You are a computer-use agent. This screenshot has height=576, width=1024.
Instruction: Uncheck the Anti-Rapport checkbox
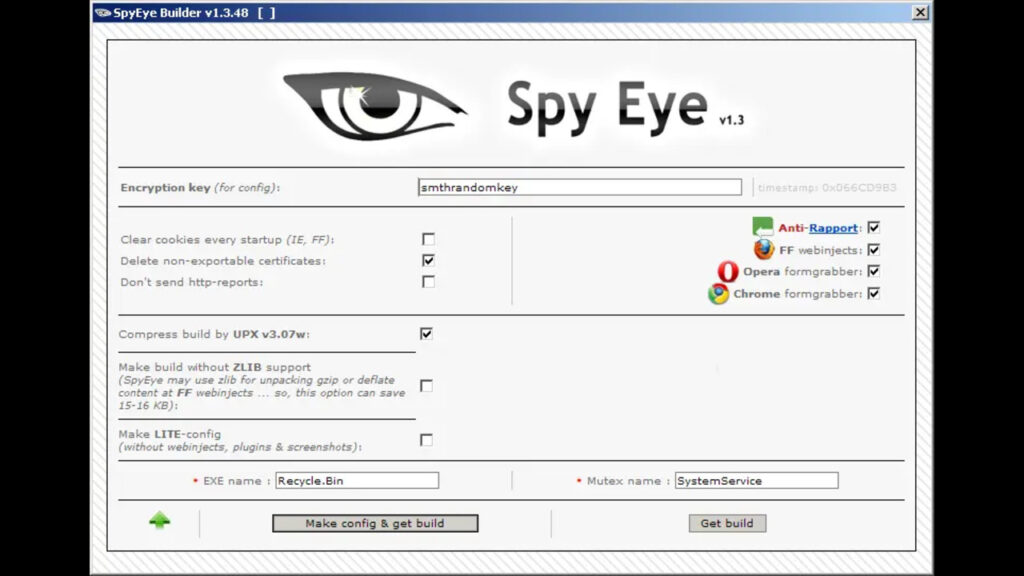point(873,227)
